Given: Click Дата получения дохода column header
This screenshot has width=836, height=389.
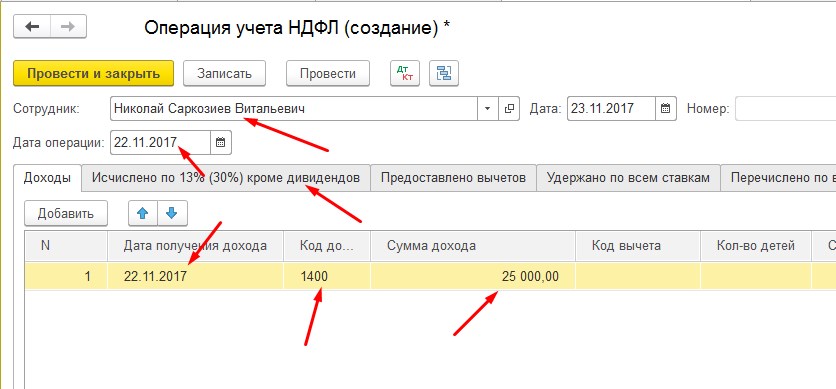Looking at the screenshot, I should tap(196, 246).
